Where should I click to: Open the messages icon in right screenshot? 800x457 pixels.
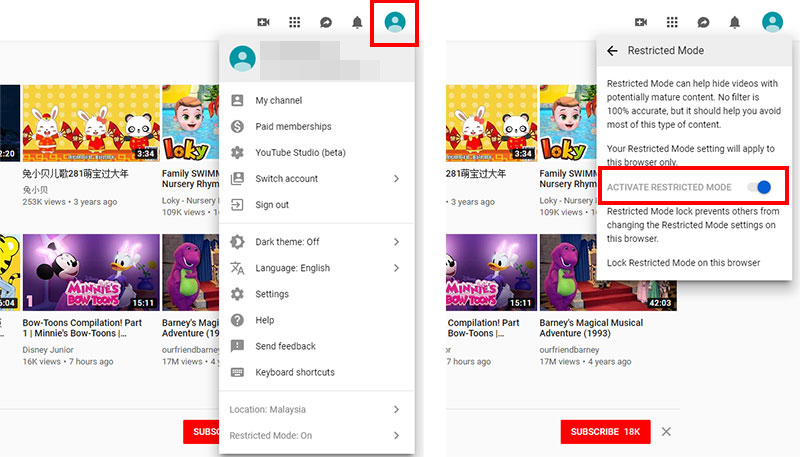pyautogui.click(x=703, y=22)
